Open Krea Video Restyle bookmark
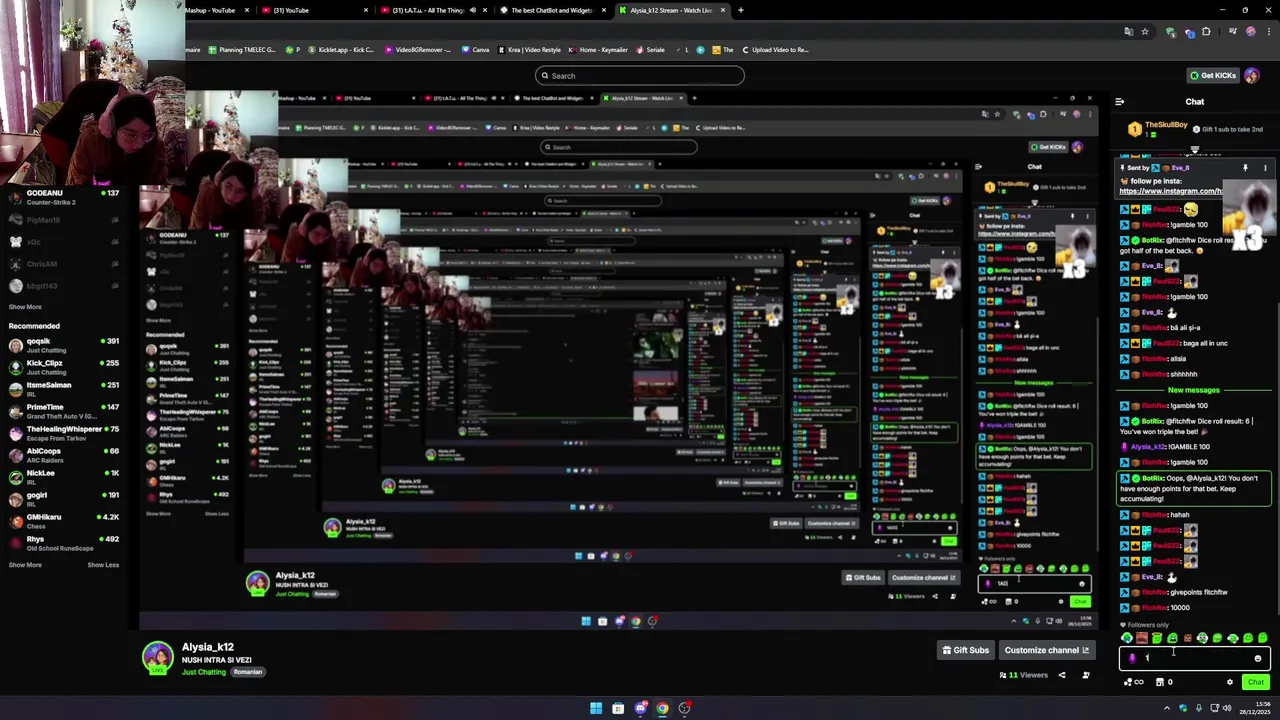 [529, 50]
